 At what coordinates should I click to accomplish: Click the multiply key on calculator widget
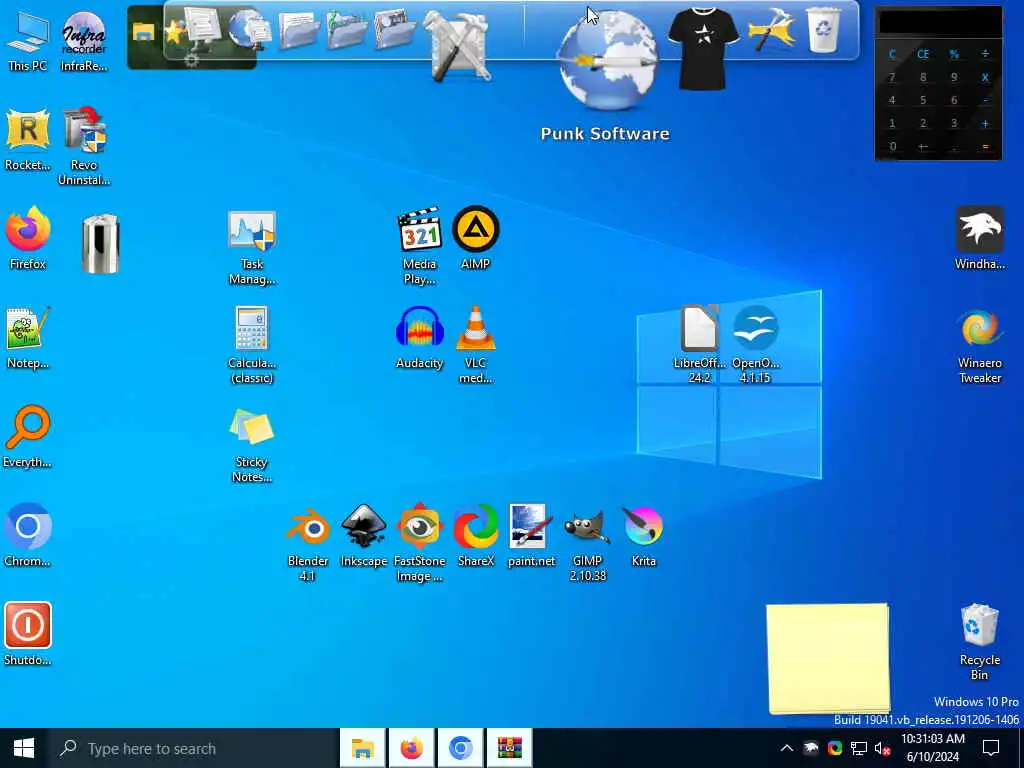985,78
